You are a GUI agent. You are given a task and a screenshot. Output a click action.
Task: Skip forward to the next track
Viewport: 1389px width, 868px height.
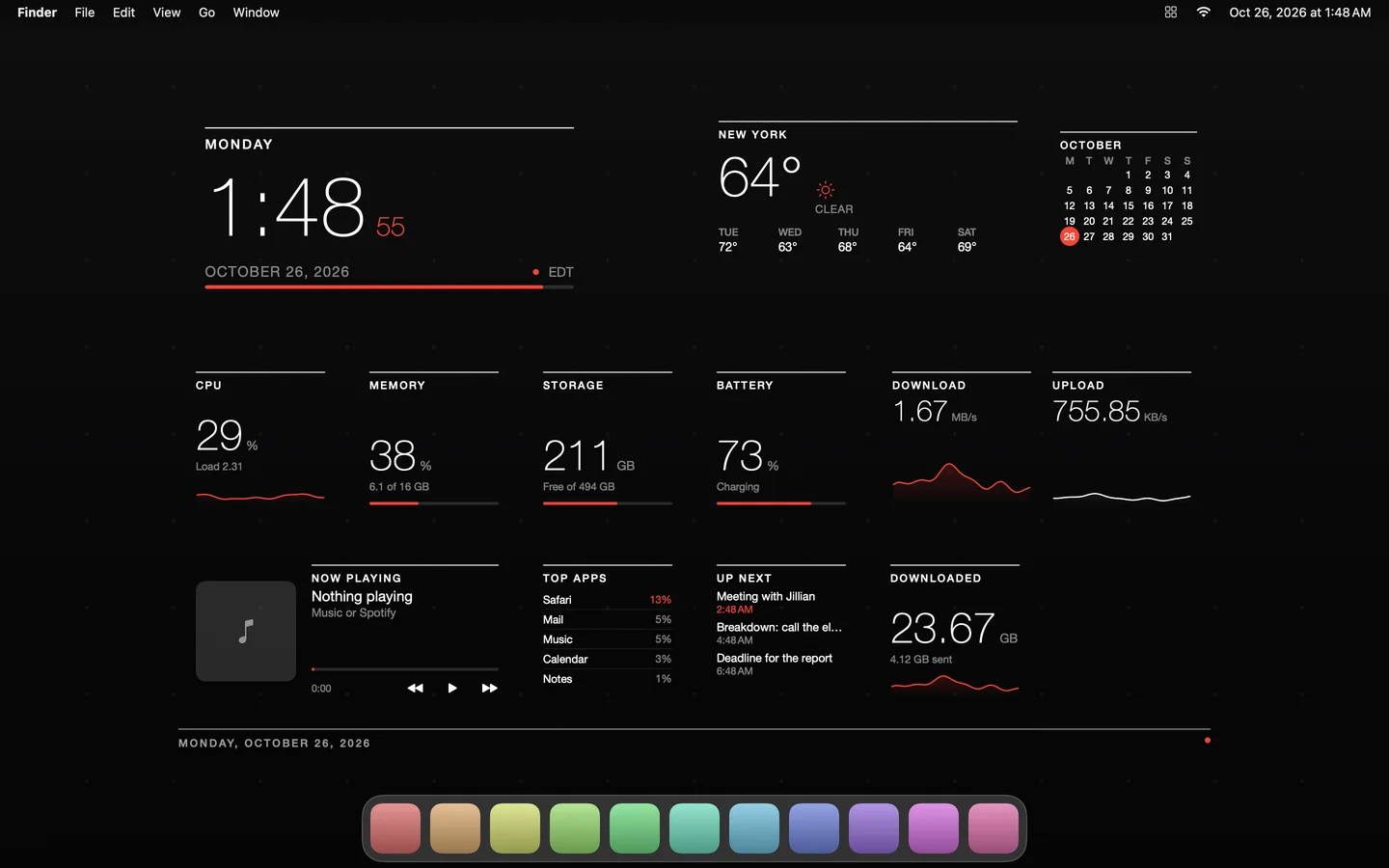click(x=489, y=688)
